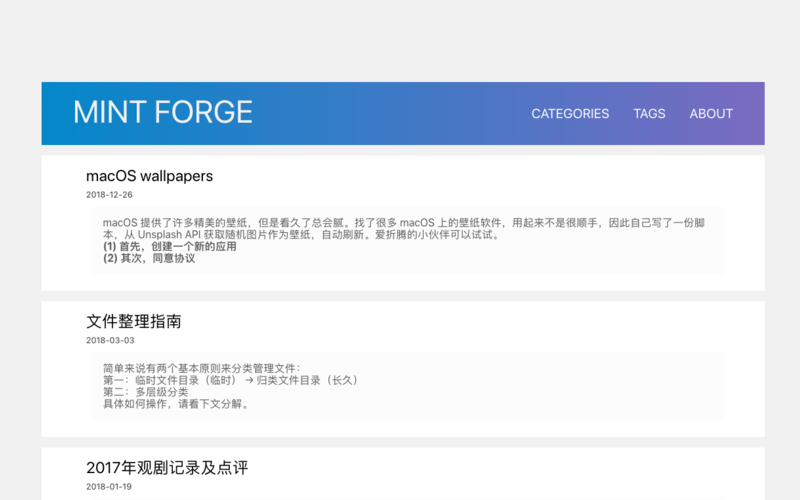This screenshot has width=800, height=500.
Task: Click the excerpt line starting "macOS 提供了许多精美的壁纸"
Action: point(300,223)
